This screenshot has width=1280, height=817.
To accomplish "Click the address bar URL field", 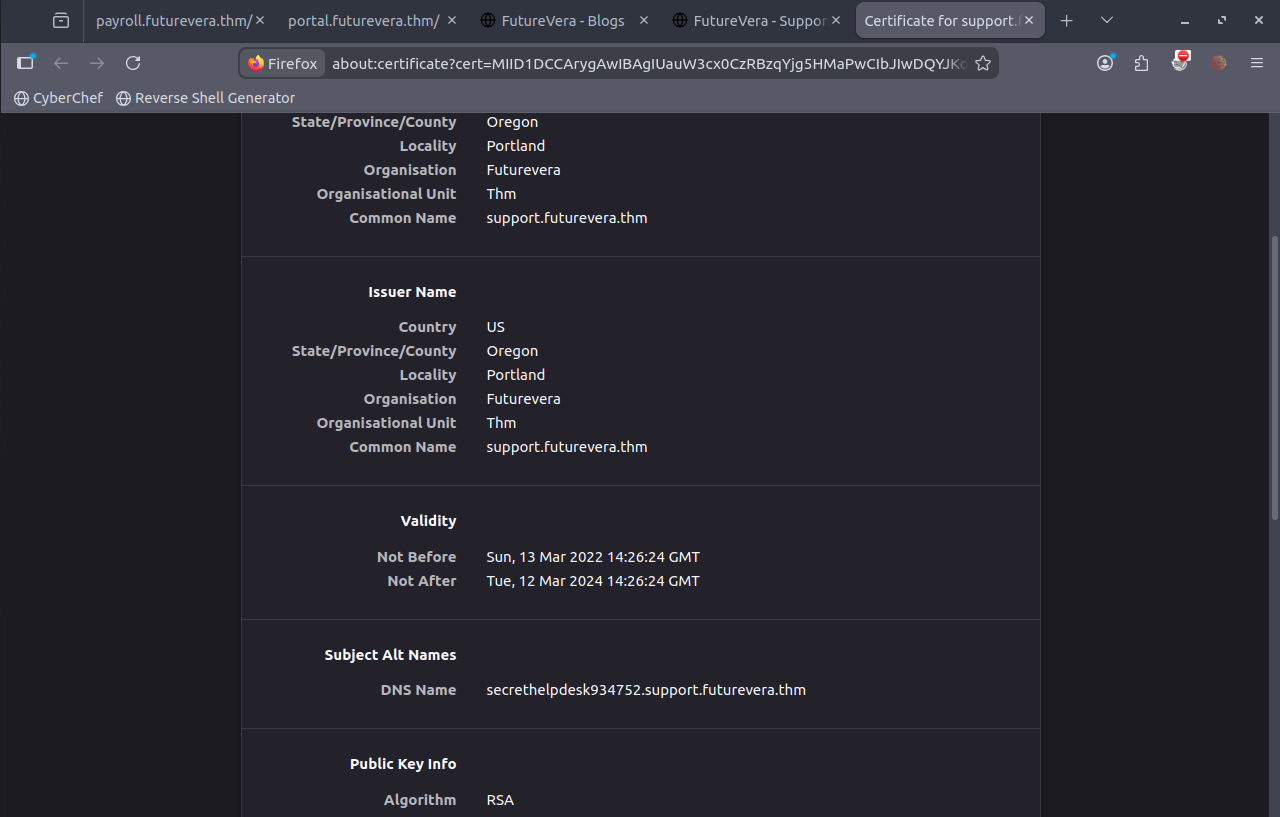I will click(x=648, y=63).
